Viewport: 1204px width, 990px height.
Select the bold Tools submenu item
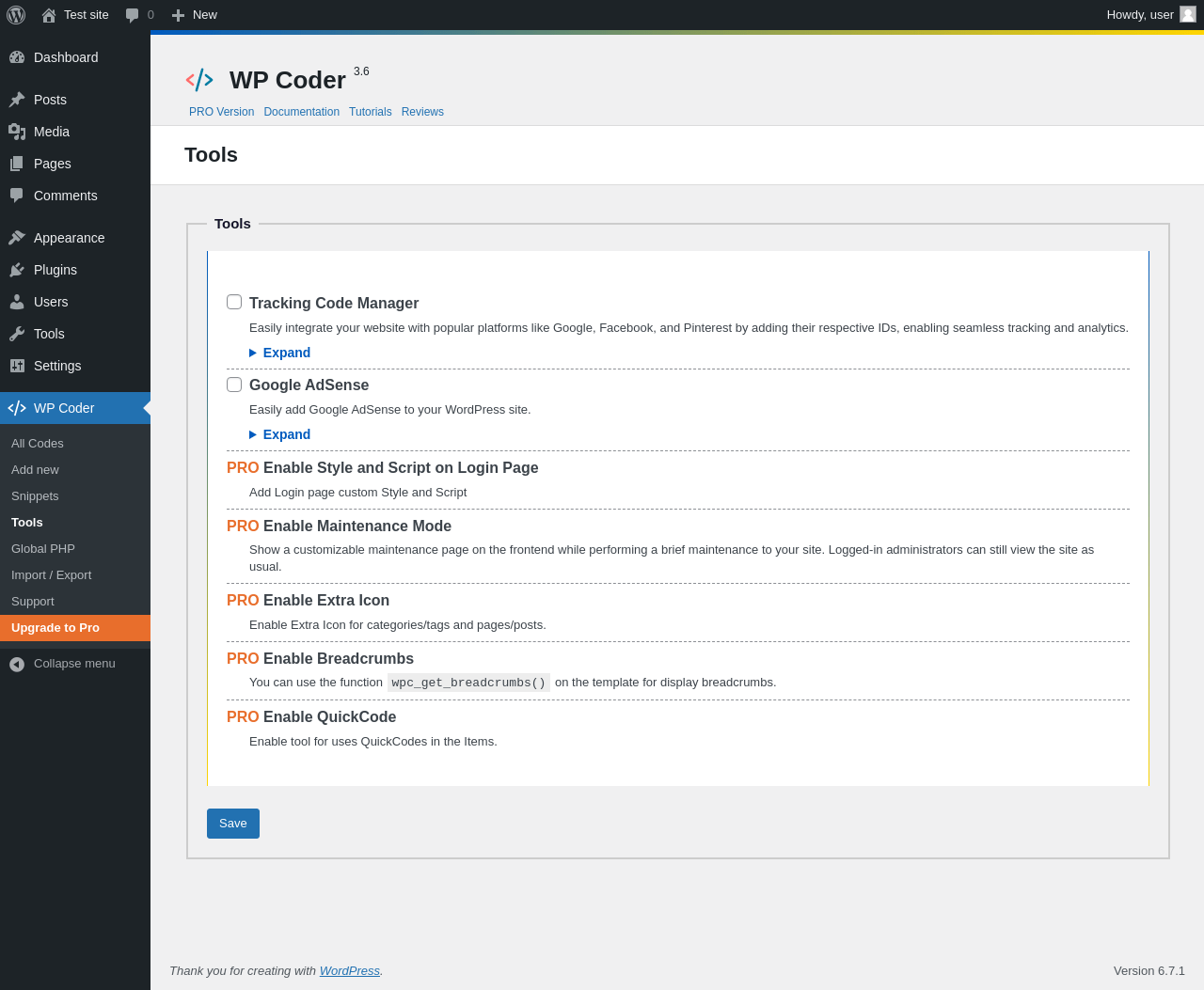27,523
